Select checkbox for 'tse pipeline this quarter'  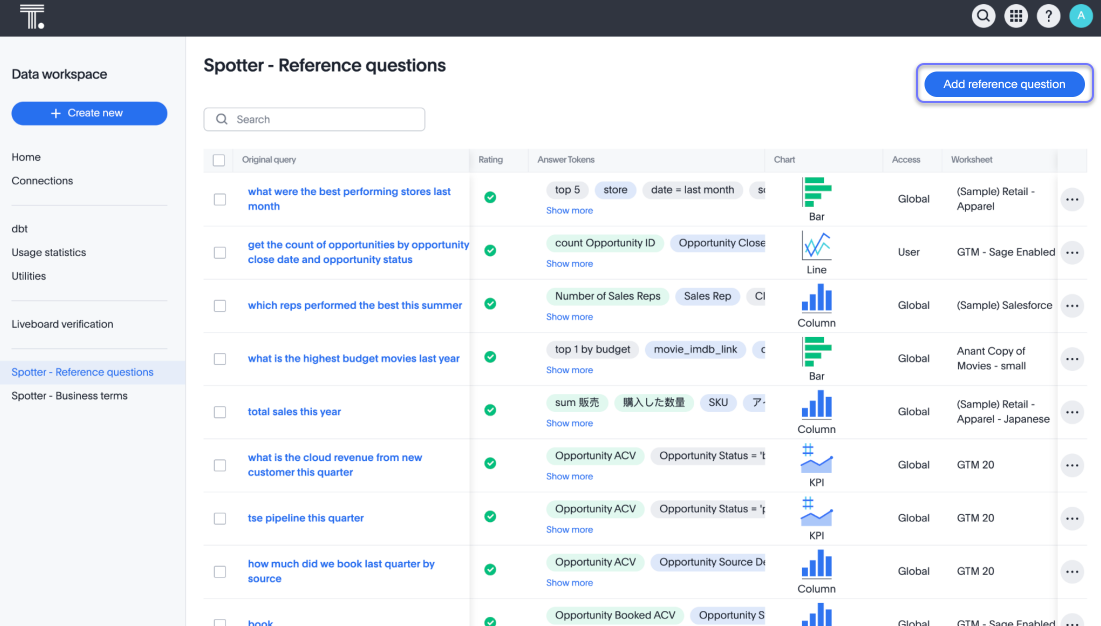point(220,518)
